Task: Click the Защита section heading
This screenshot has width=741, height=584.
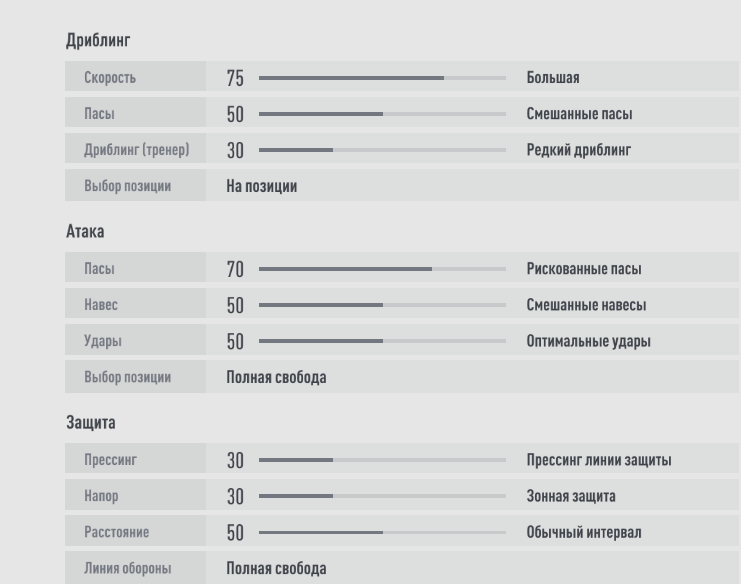Action: pyautogui.click(x=90, y=422)
